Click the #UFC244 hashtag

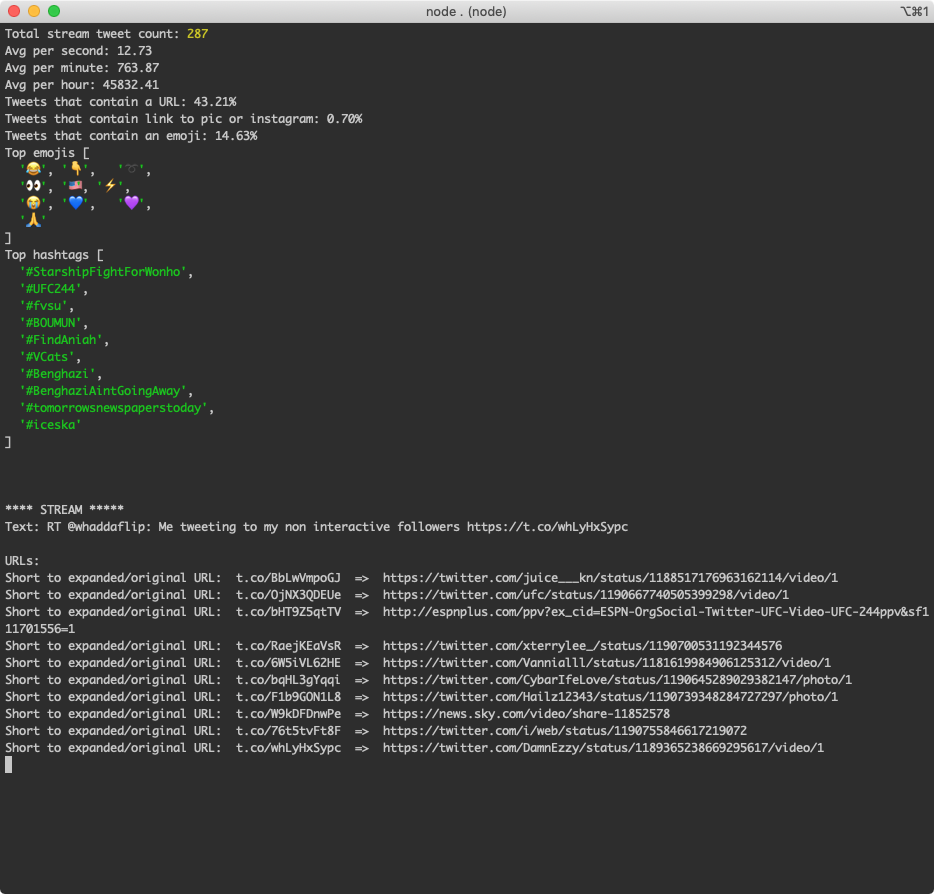(51, 289)
